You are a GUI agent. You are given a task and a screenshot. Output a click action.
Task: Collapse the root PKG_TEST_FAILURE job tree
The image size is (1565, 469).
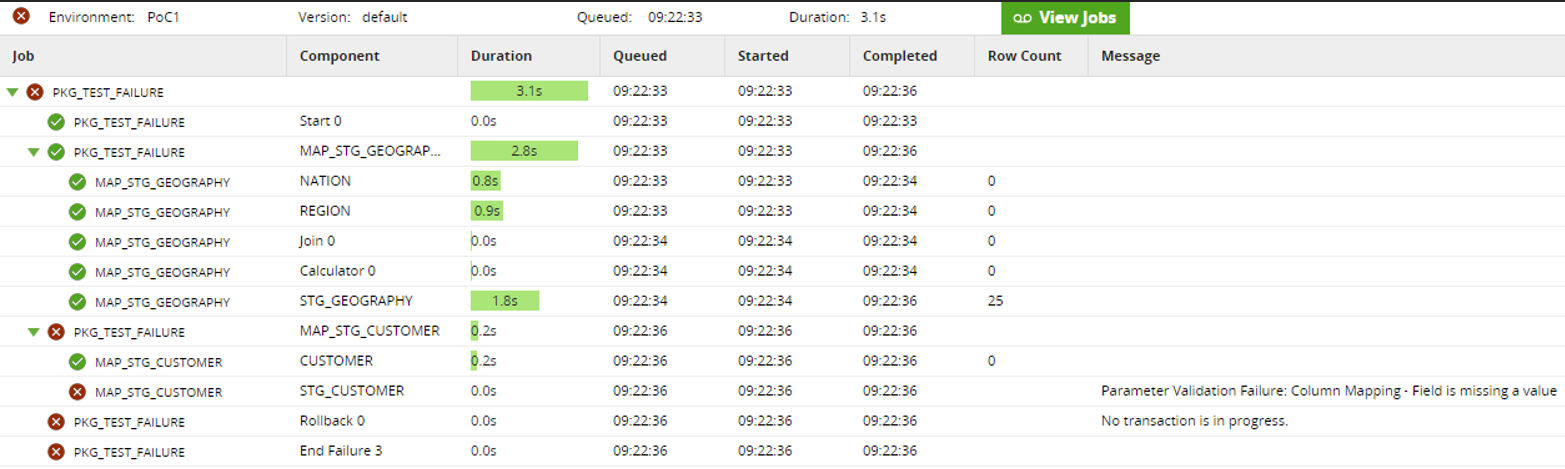click(12, 92)
